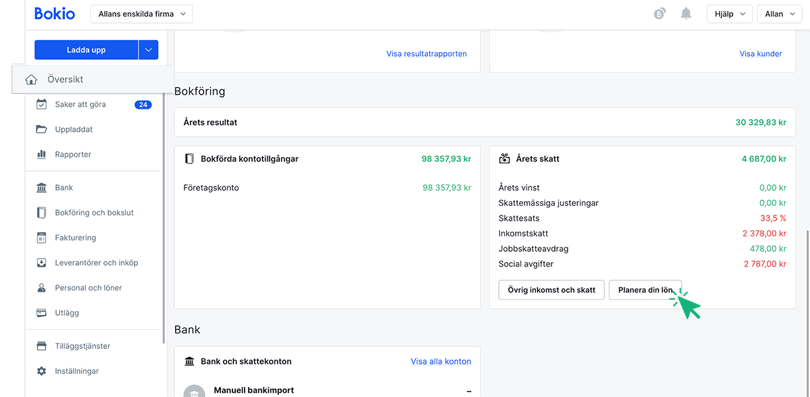Click the notification bell icon
This screenshot has height=397, width=810.
click(686, 14)
